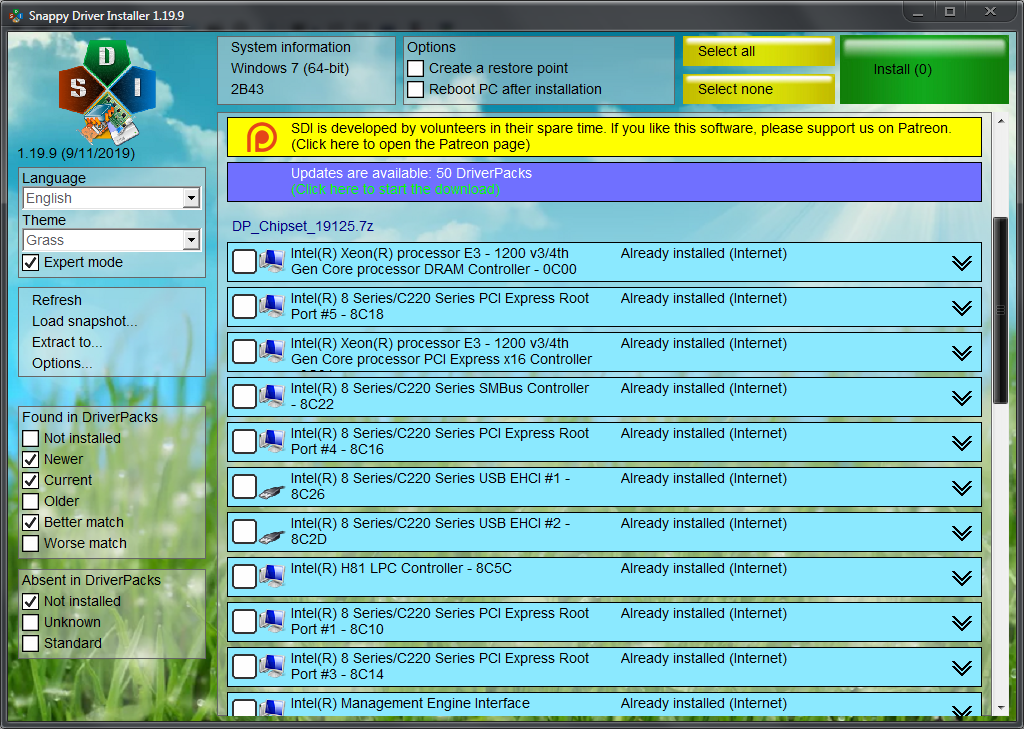The width and height of the screenshot is (1024, 729).
Task: Click device icon for Root Port #4 8C16
Action: (272, 442)
